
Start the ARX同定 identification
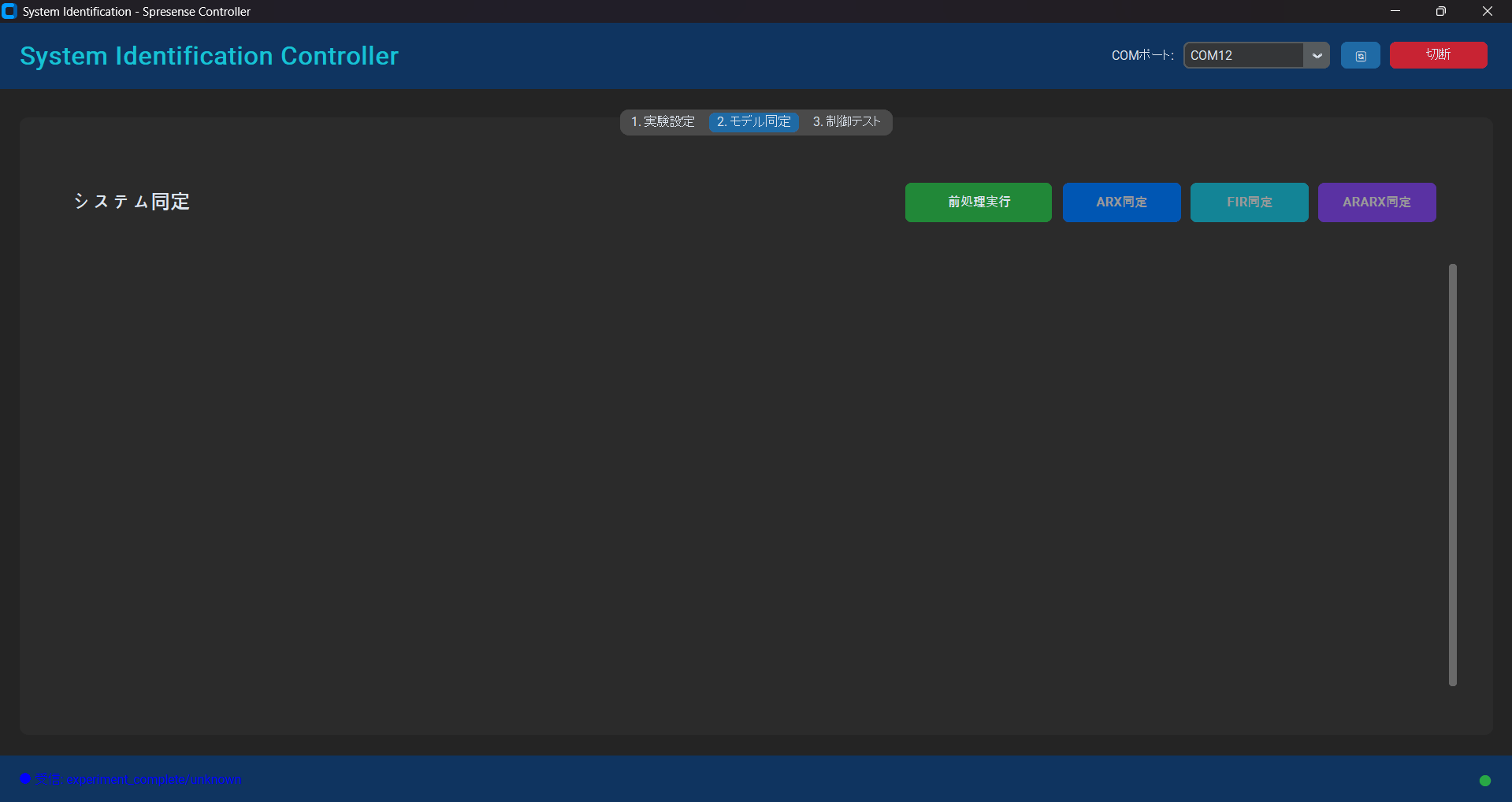[1121, 202]
